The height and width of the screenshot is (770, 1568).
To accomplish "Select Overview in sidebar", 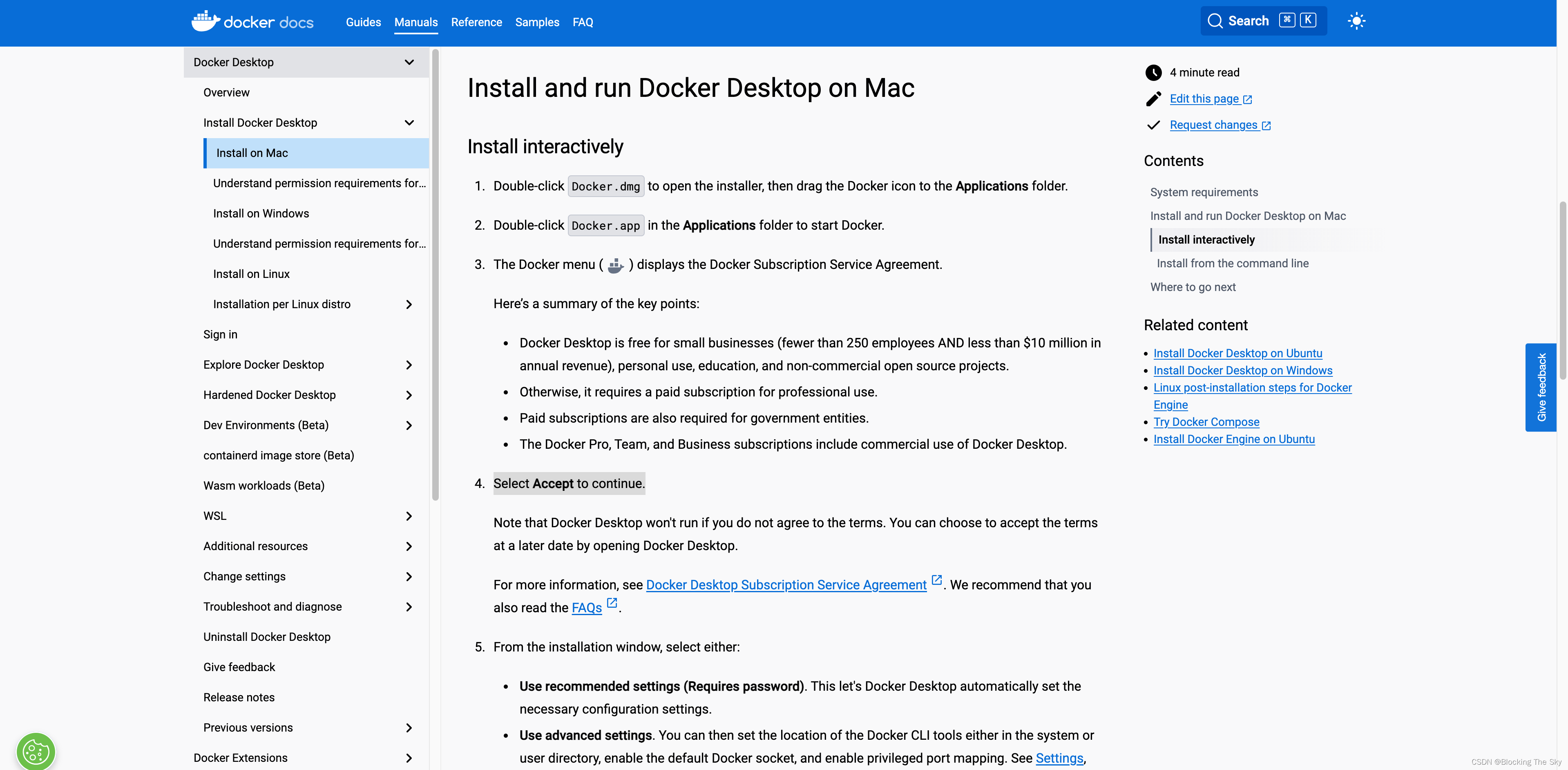I will pyautogui.click(x=226, y=92).
